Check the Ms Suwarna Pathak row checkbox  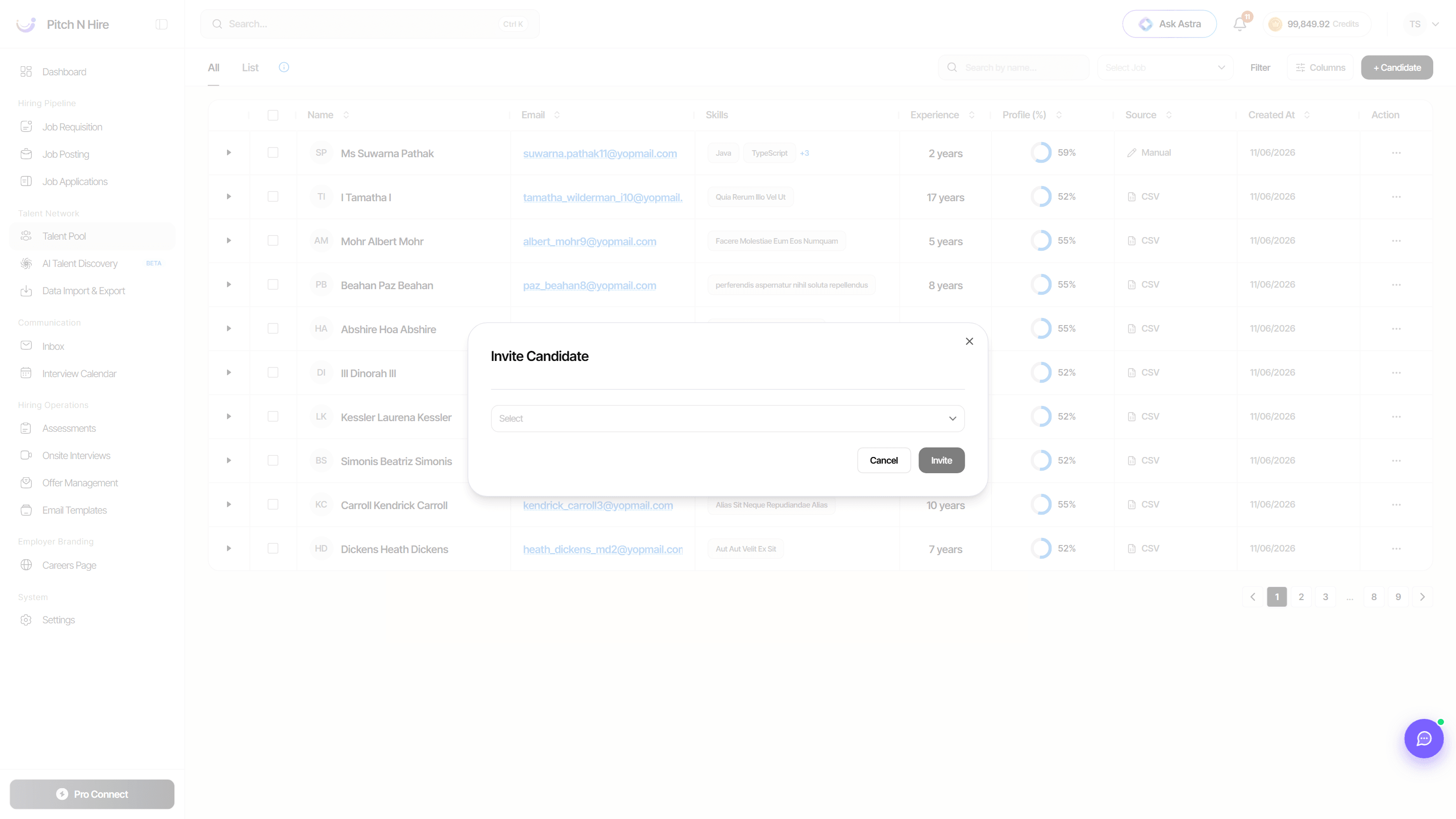273,153
